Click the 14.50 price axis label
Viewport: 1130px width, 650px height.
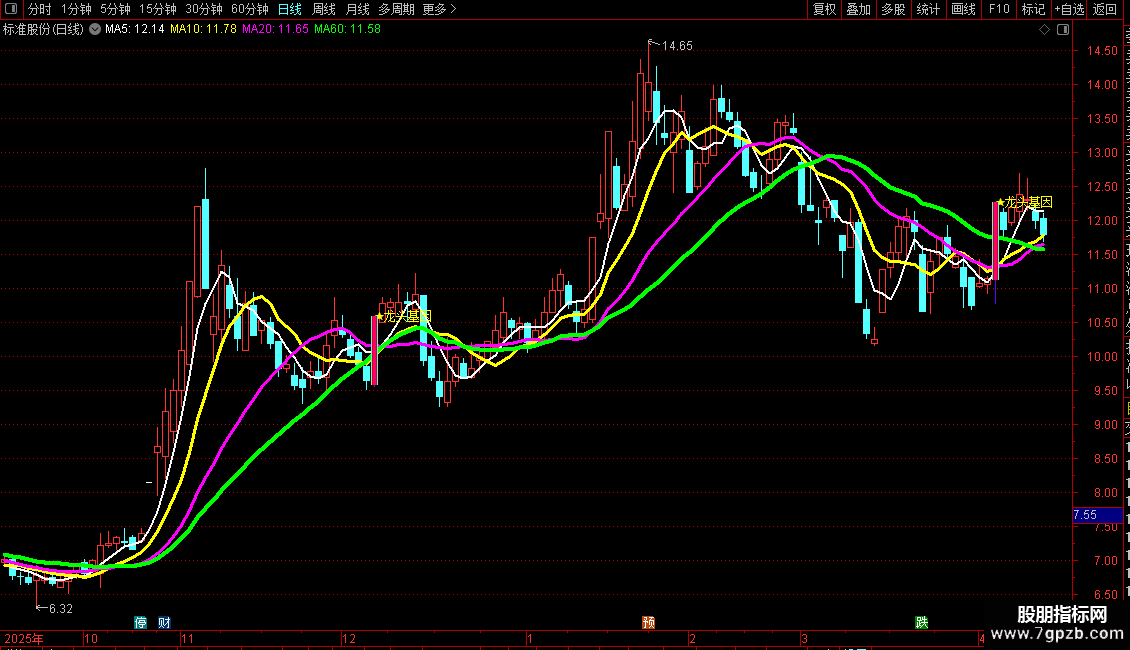coord(1103,51)
